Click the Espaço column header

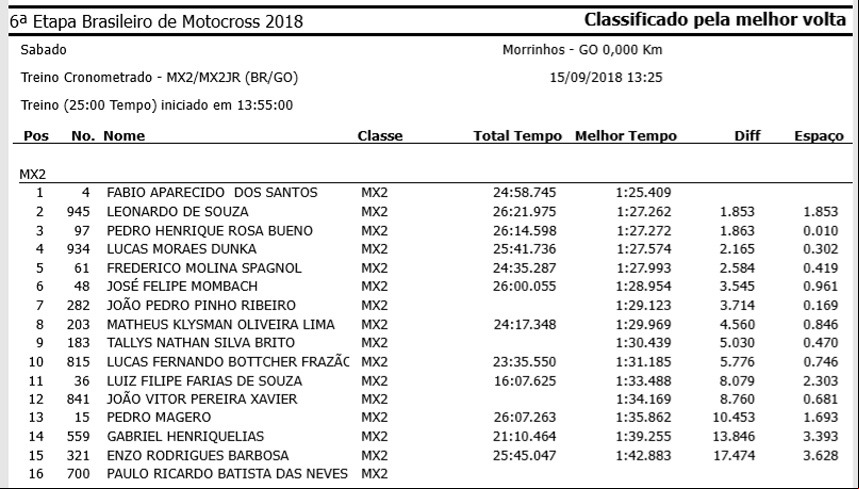pyautogui.click(x=819, y=136)
